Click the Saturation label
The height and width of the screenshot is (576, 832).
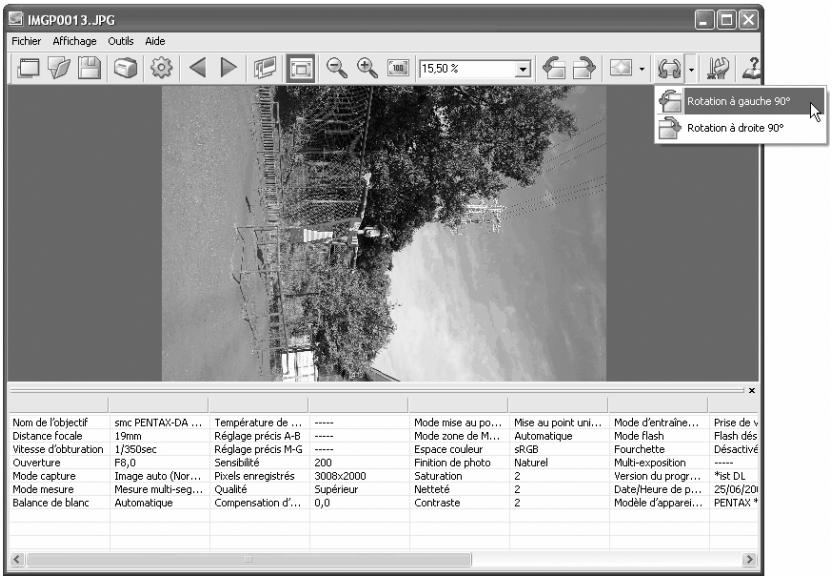[438, 476]
